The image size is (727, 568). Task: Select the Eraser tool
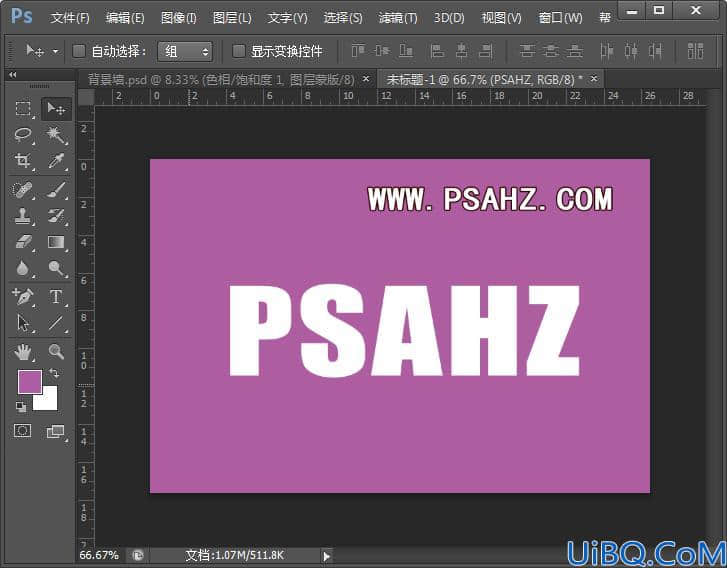[x=23, y=242]
